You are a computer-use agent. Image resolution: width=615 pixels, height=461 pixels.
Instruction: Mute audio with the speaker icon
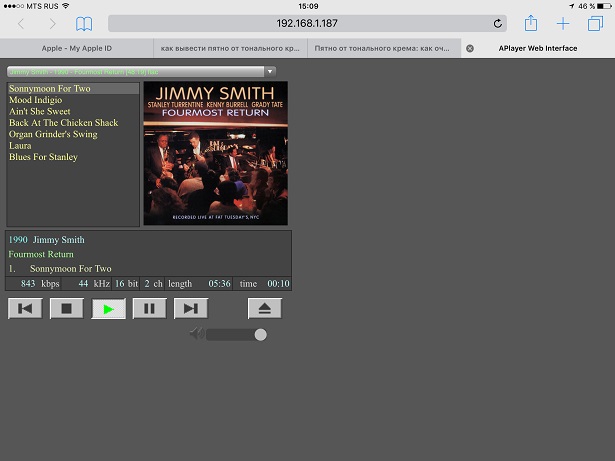tap(197, 334)
